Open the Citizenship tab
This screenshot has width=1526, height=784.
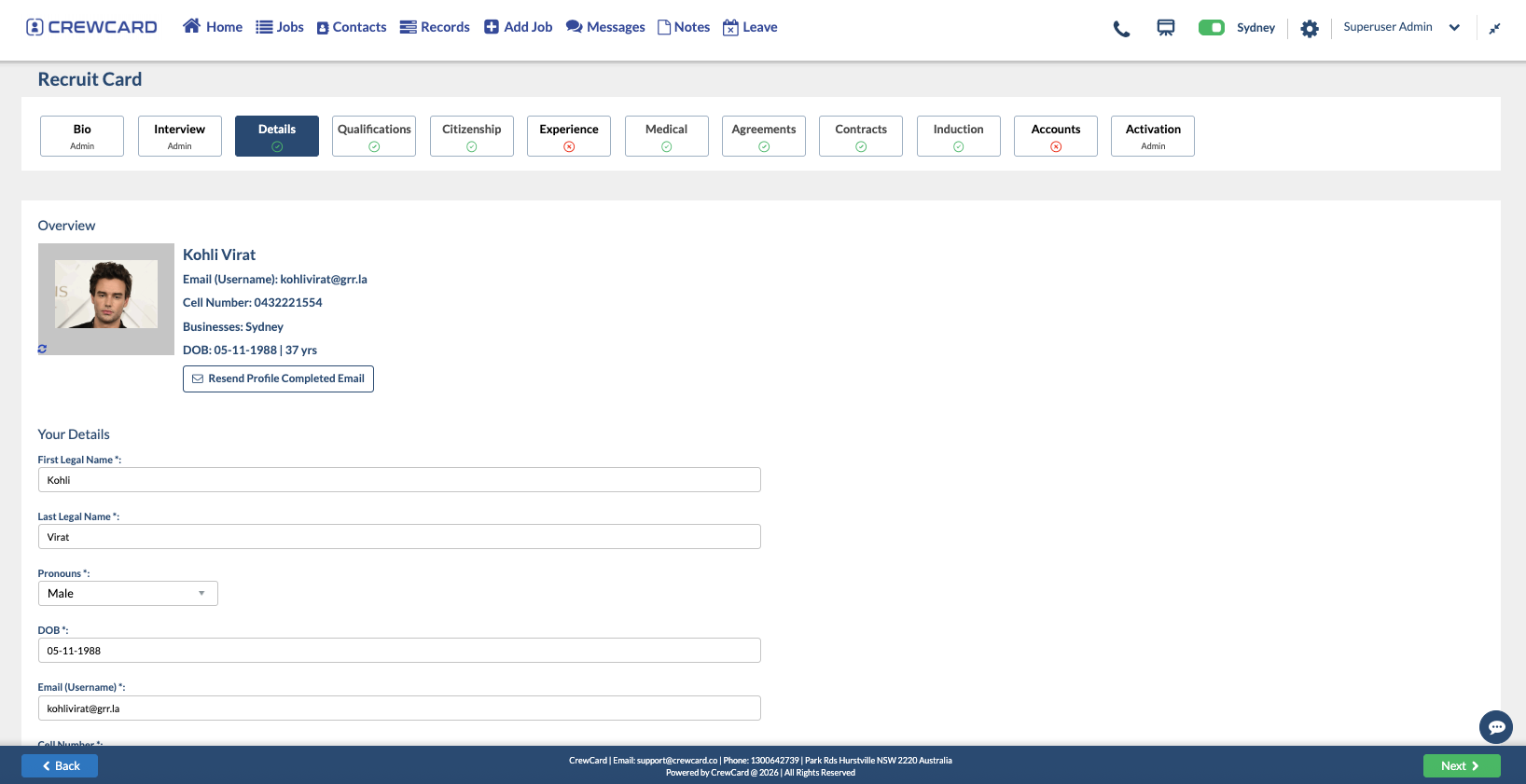tap(472, 136)
